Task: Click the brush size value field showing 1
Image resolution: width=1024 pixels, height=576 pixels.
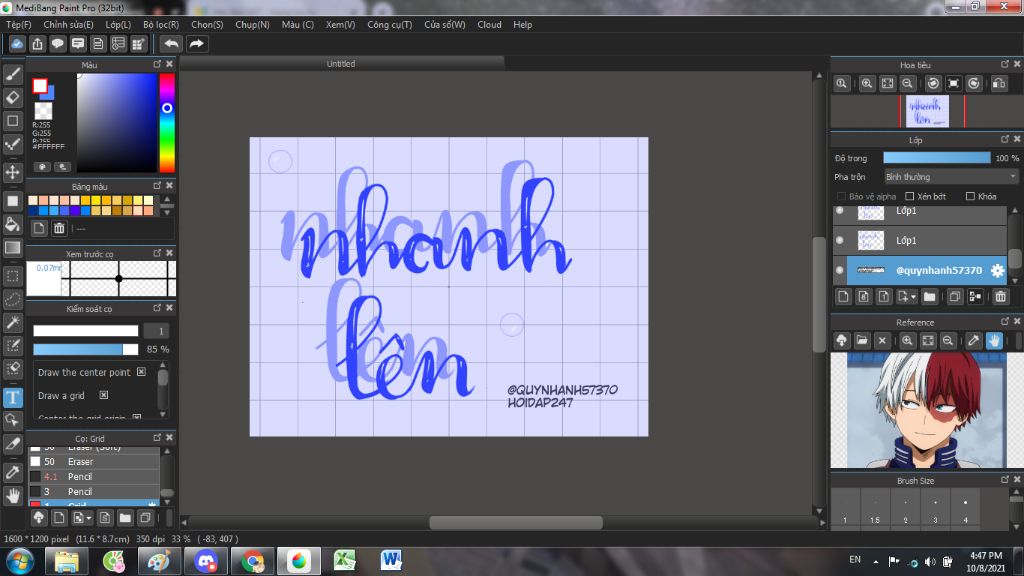Action: coord(156,331)
